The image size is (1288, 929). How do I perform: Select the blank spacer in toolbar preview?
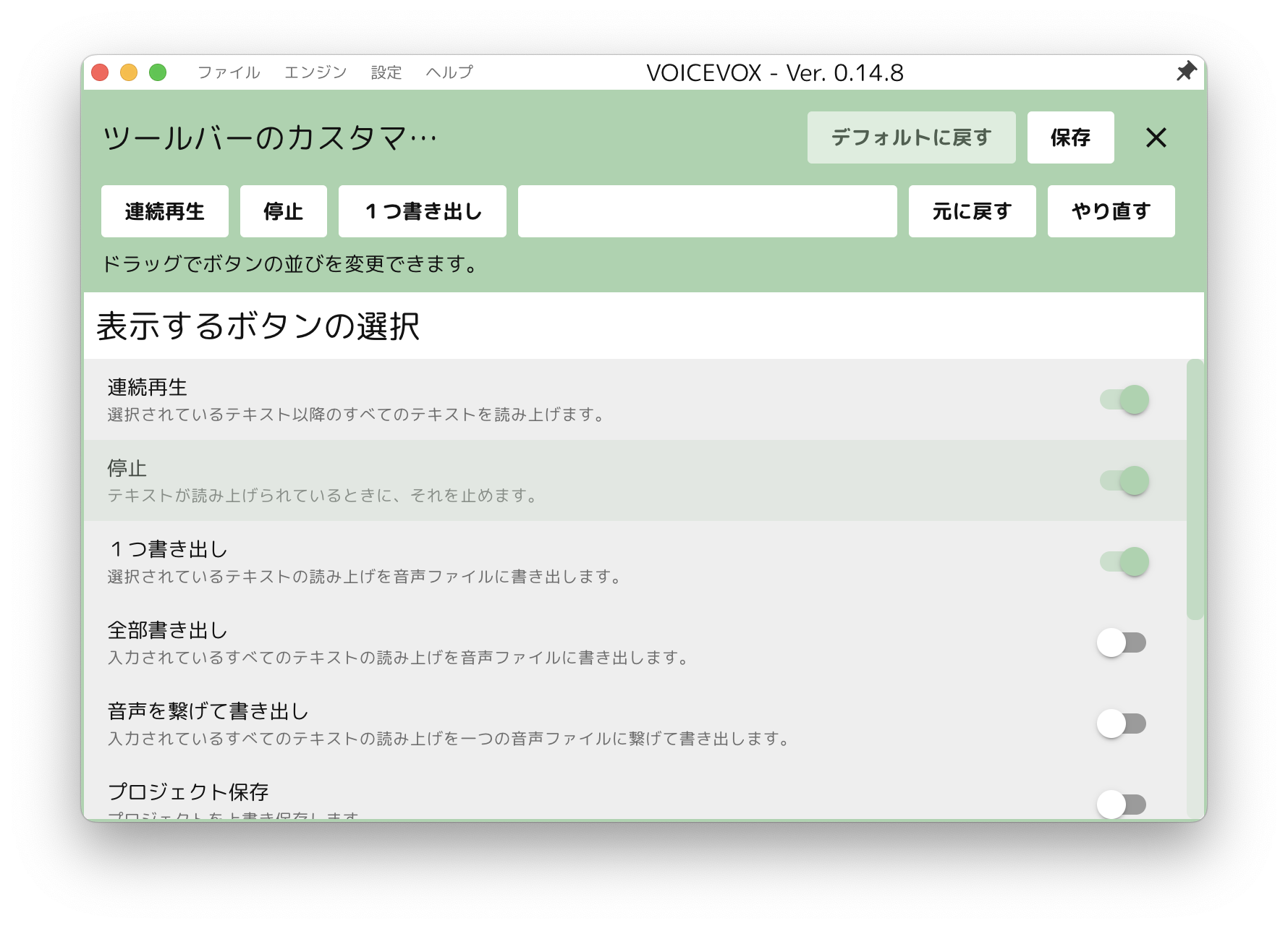coord(708,211)
